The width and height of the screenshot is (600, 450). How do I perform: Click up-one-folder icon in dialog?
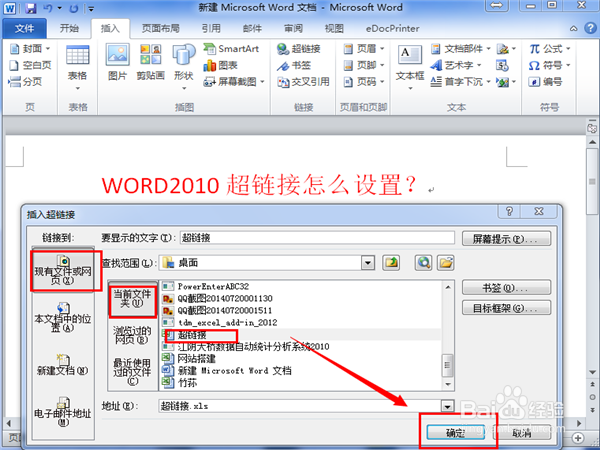point(391,263)
